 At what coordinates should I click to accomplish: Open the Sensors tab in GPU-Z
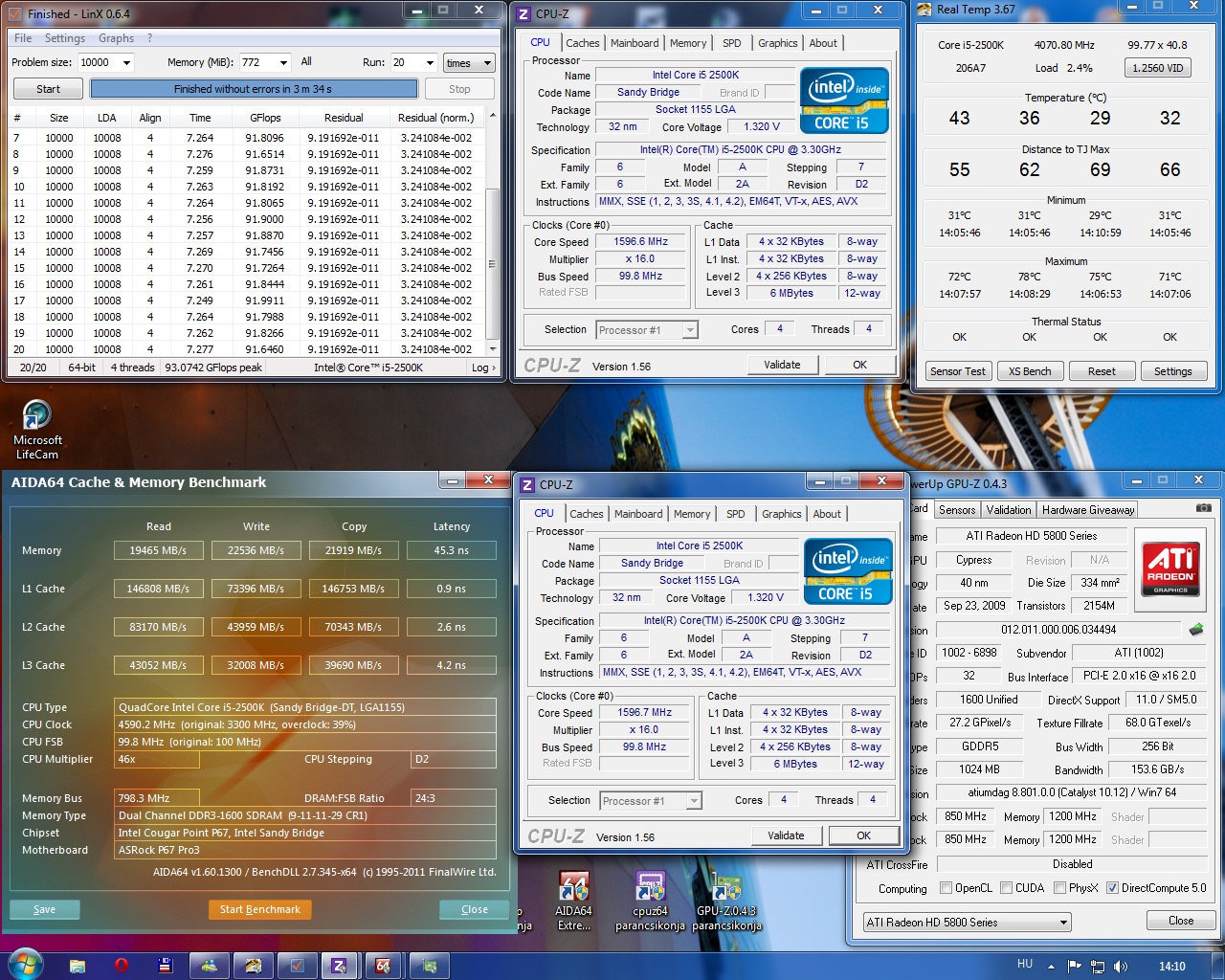[x=957, y=510]
